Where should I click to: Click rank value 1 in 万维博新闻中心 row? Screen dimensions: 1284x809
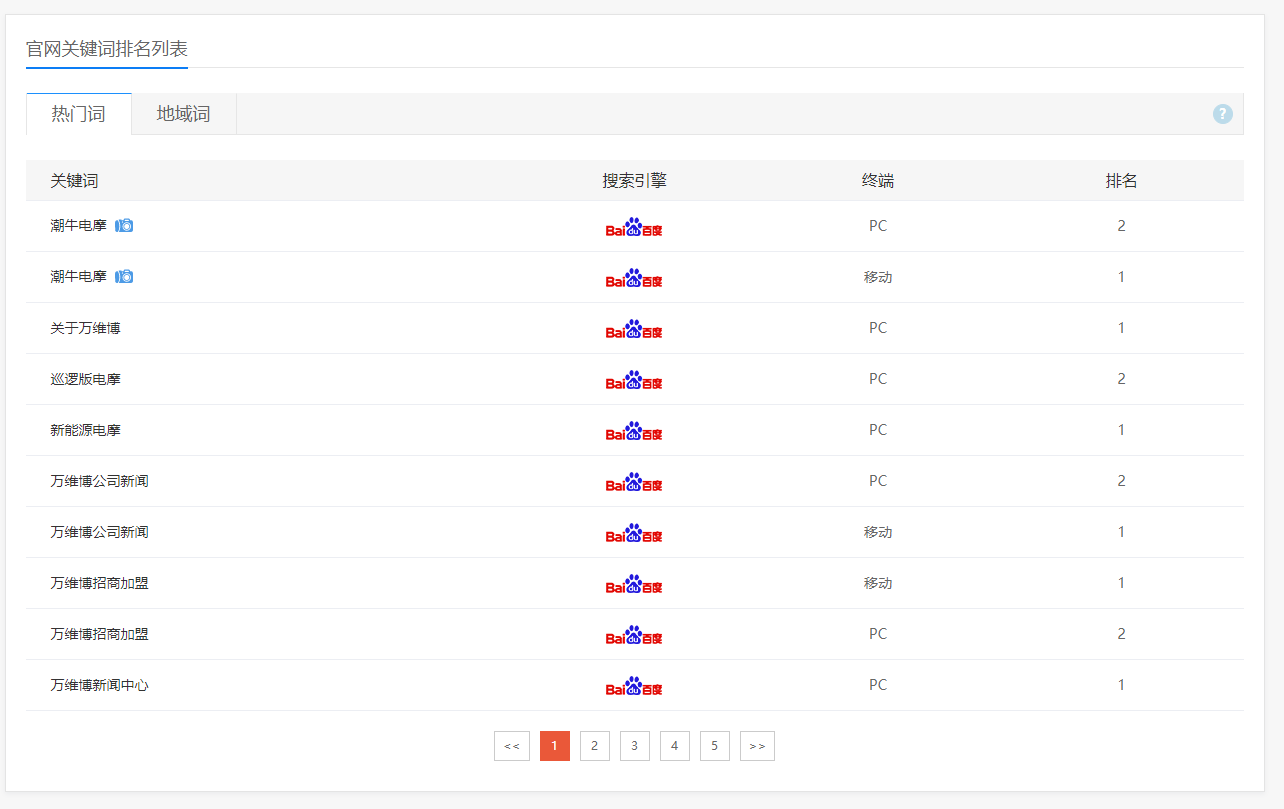(1122, 685)
